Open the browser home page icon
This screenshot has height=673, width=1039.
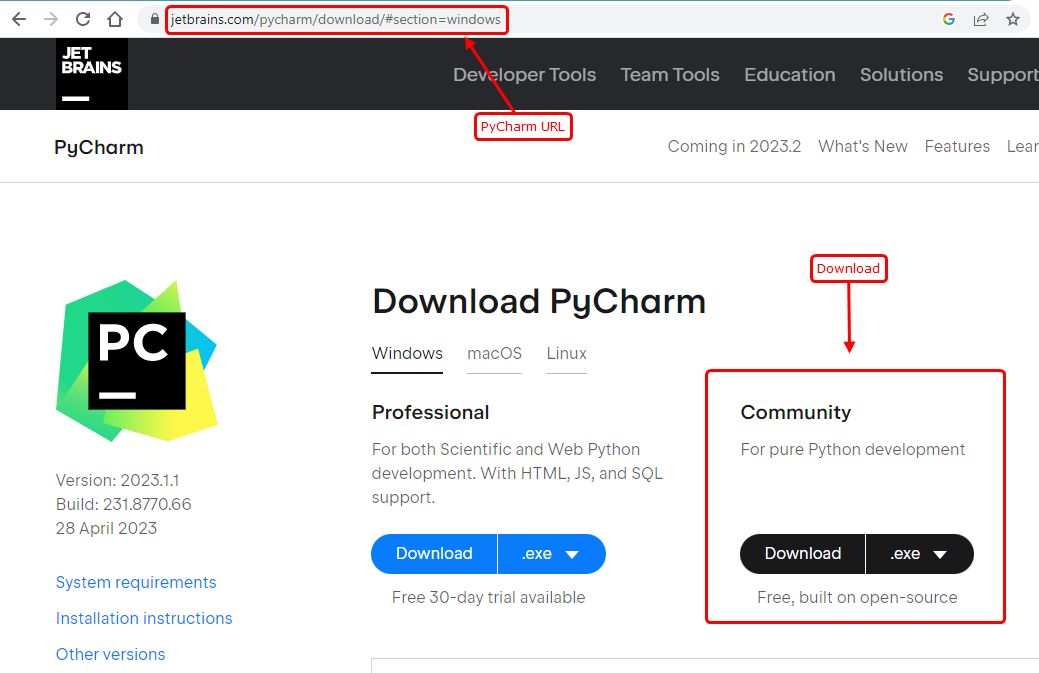[115, 19]
